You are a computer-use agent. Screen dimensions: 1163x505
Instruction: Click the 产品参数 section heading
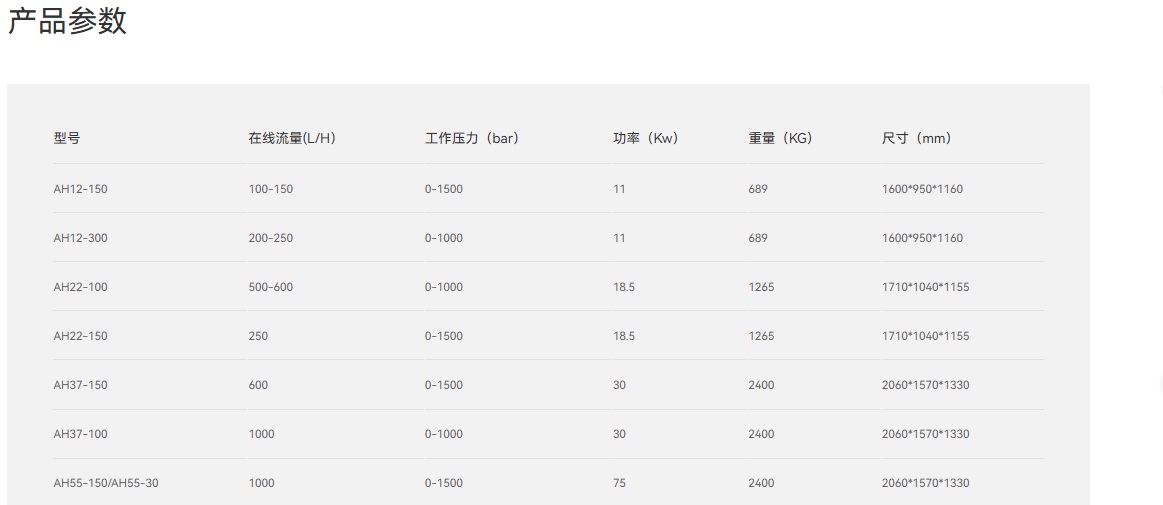coord(68,22)
